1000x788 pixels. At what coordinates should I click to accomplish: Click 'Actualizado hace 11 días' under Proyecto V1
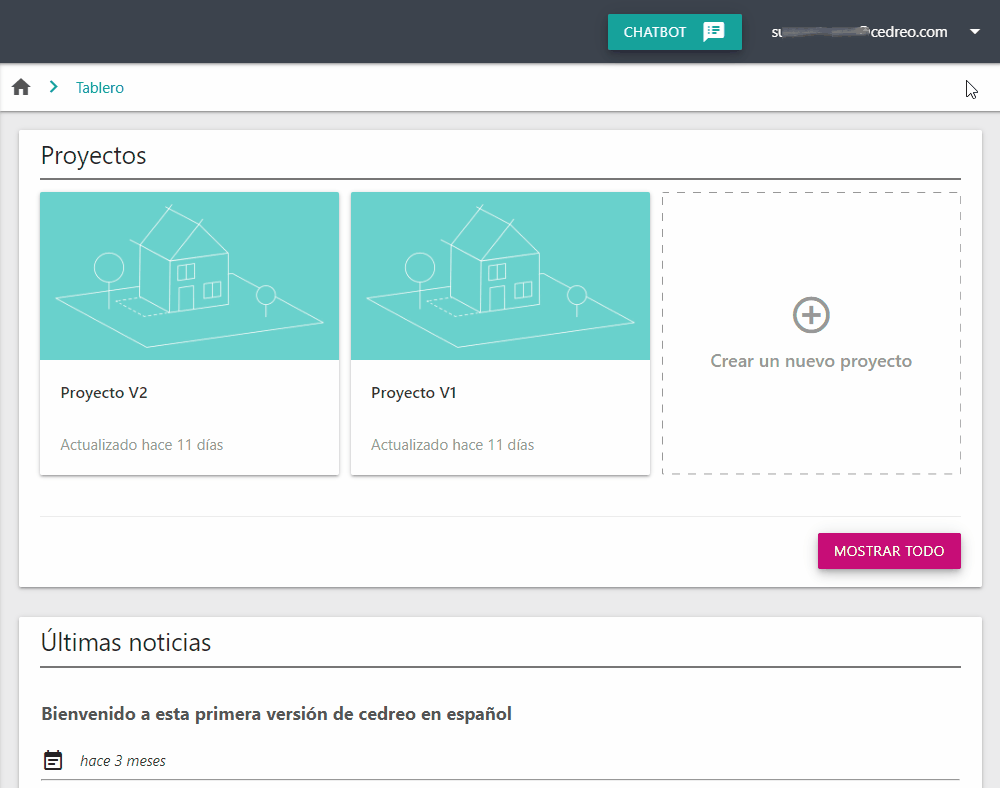click(452, 445)
